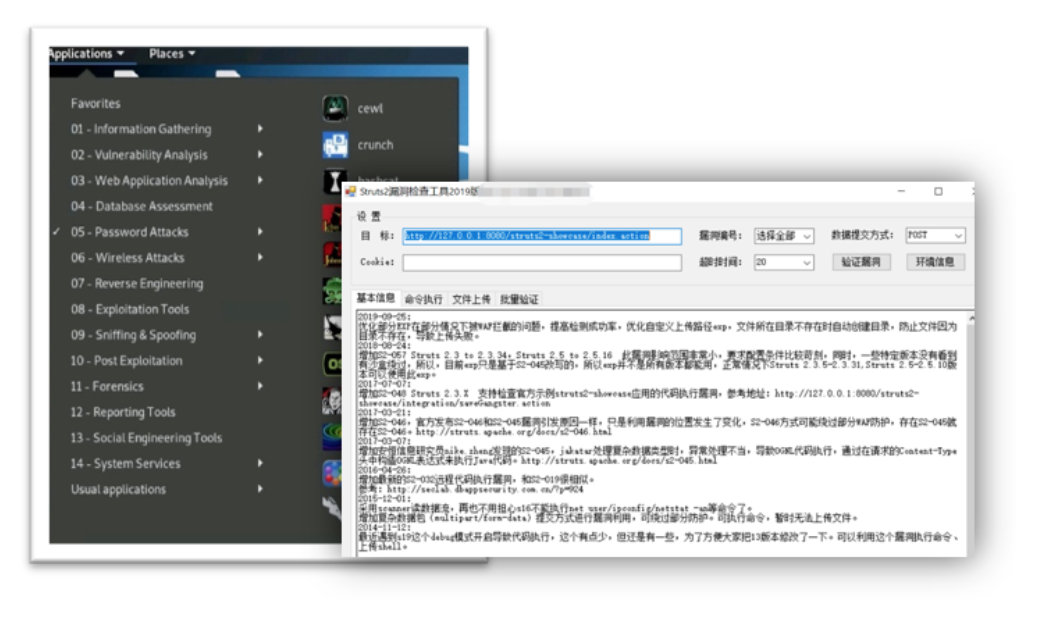
Task: Switch to the 基本信息 tab
Action: pos(375,298)
